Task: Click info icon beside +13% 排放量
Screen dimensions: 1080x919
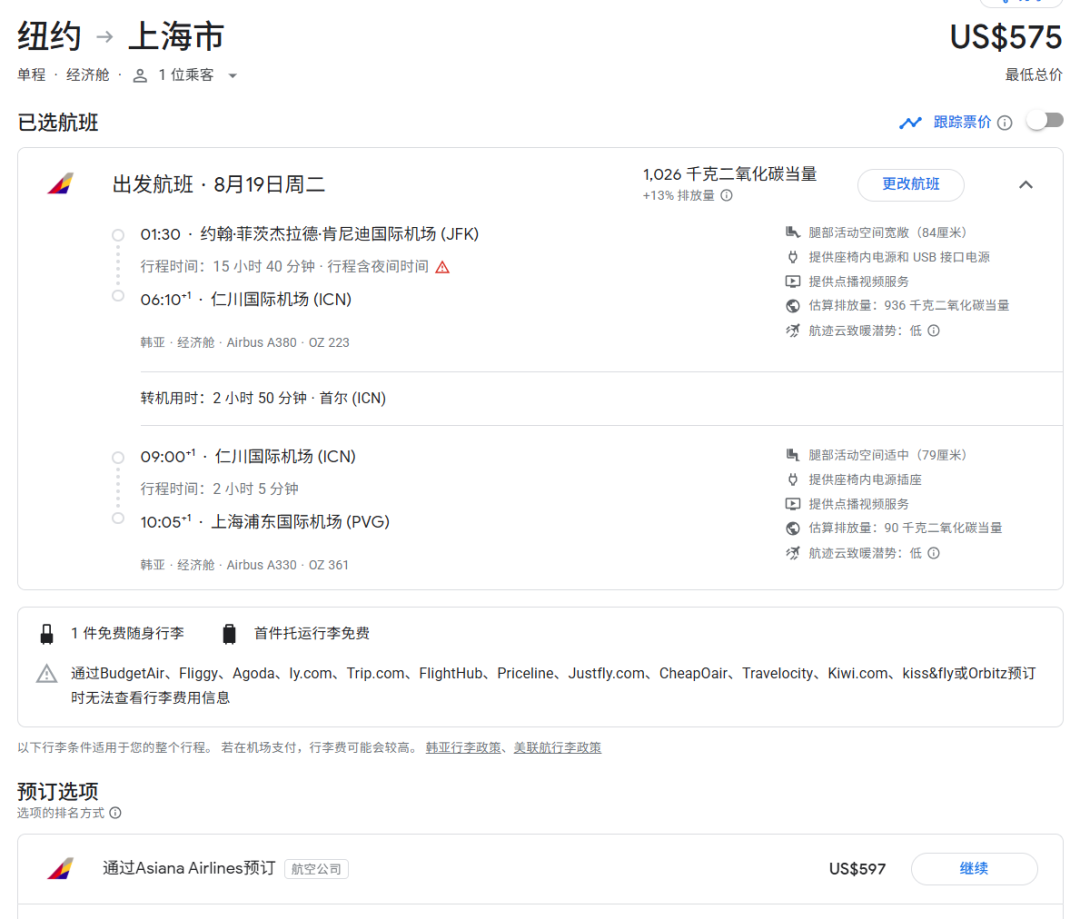Action: pos(727,196)
